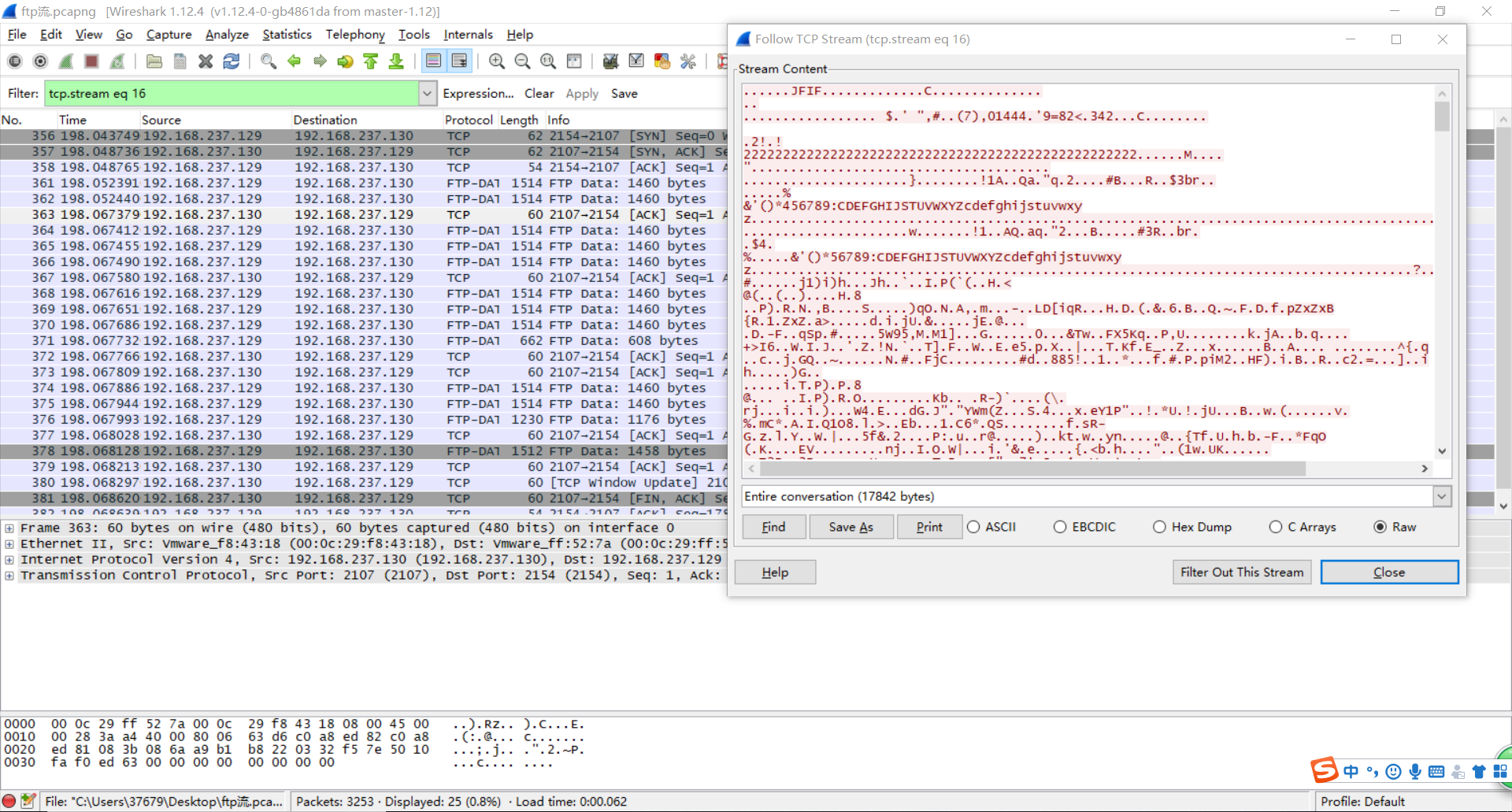
Task: Open the Internals menu
Action: [469, 35]
